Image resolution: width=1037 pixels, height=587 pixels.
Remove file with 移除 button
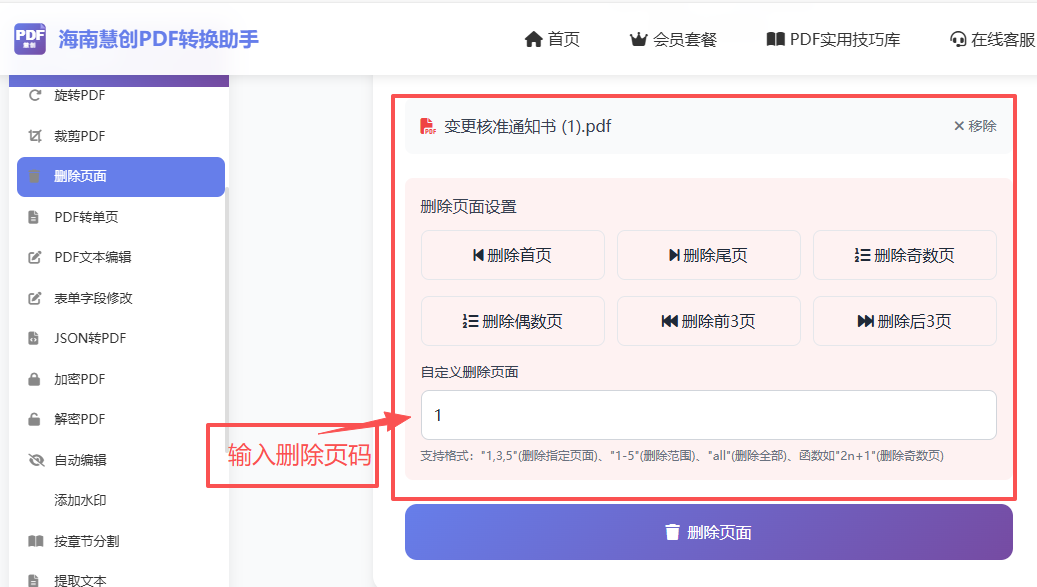(x=975, y=126)
